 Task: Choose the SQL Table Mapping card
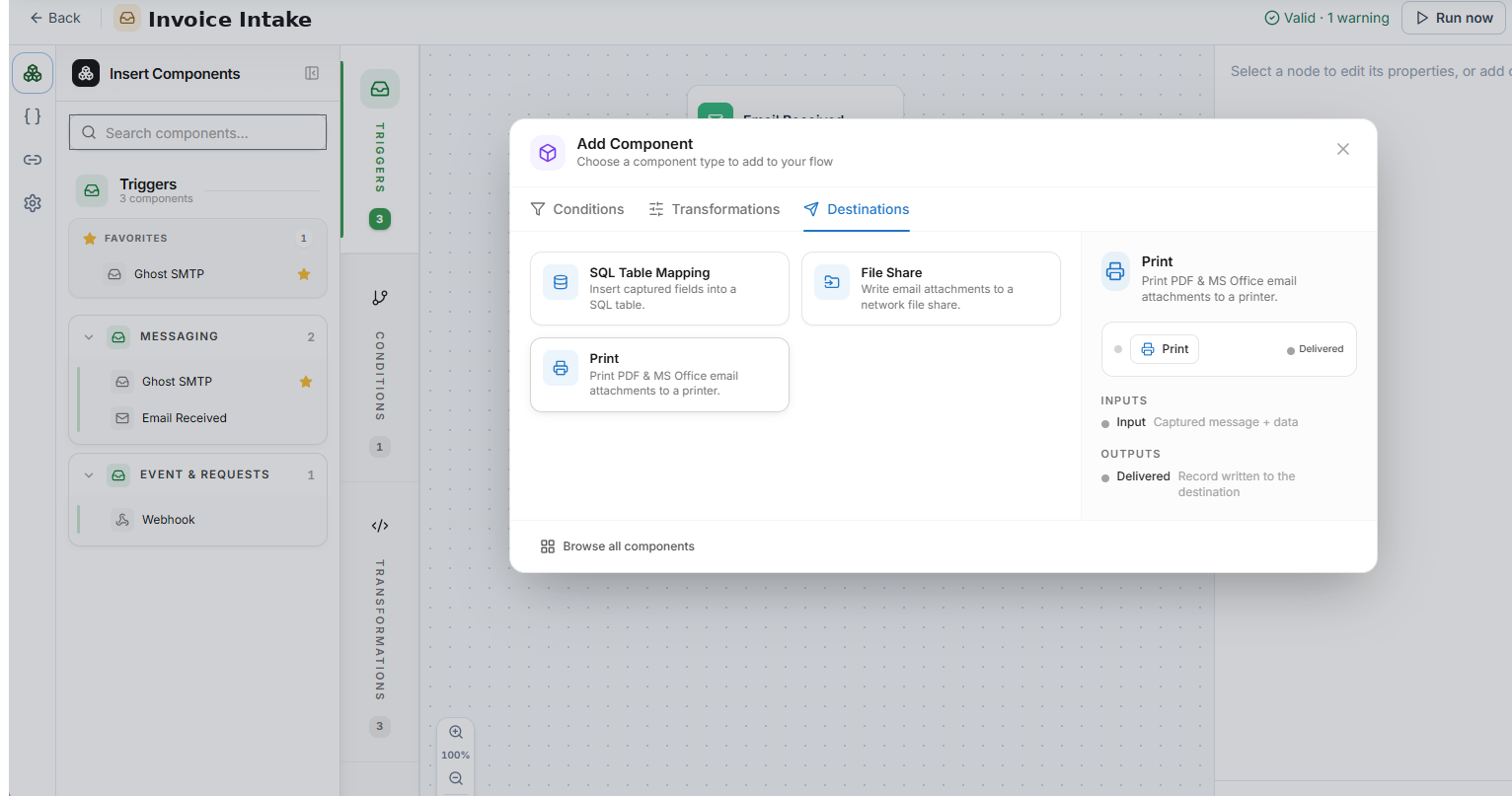coord(659,288)
